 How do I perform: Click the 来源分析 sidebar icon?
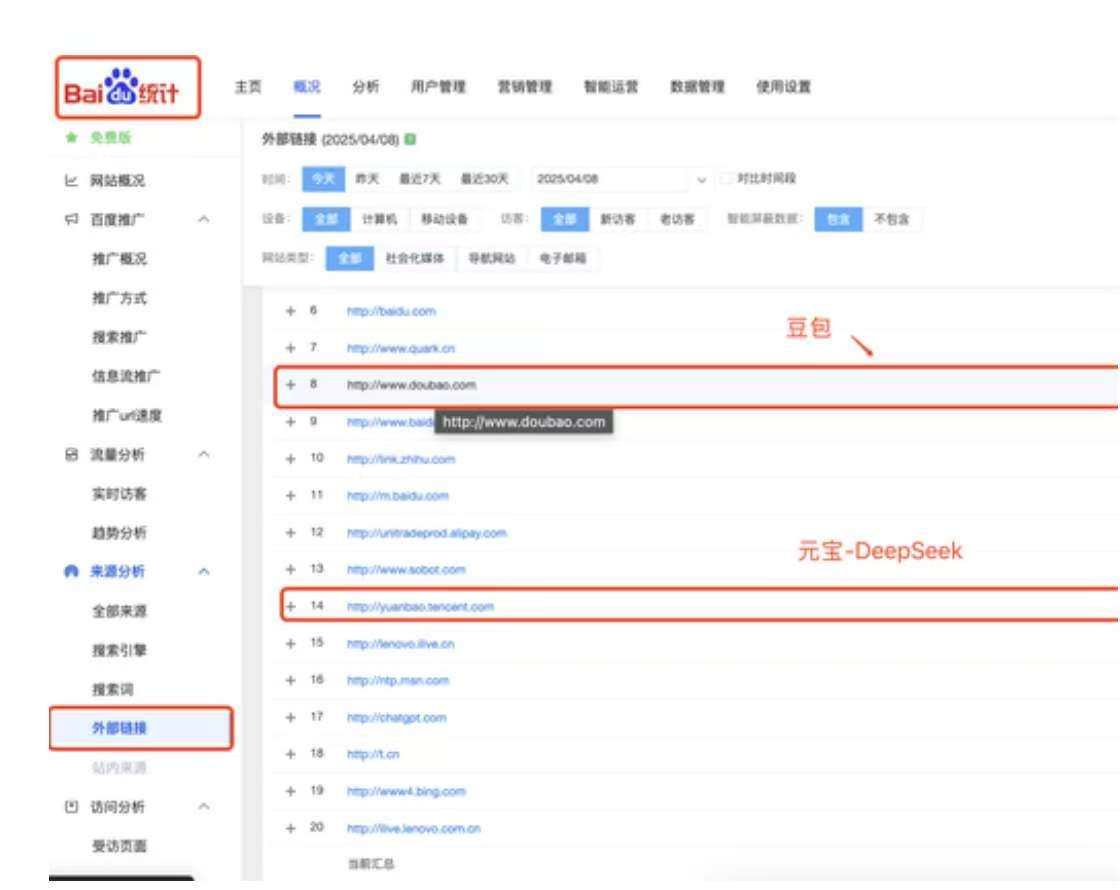click(x=66, y=572)
